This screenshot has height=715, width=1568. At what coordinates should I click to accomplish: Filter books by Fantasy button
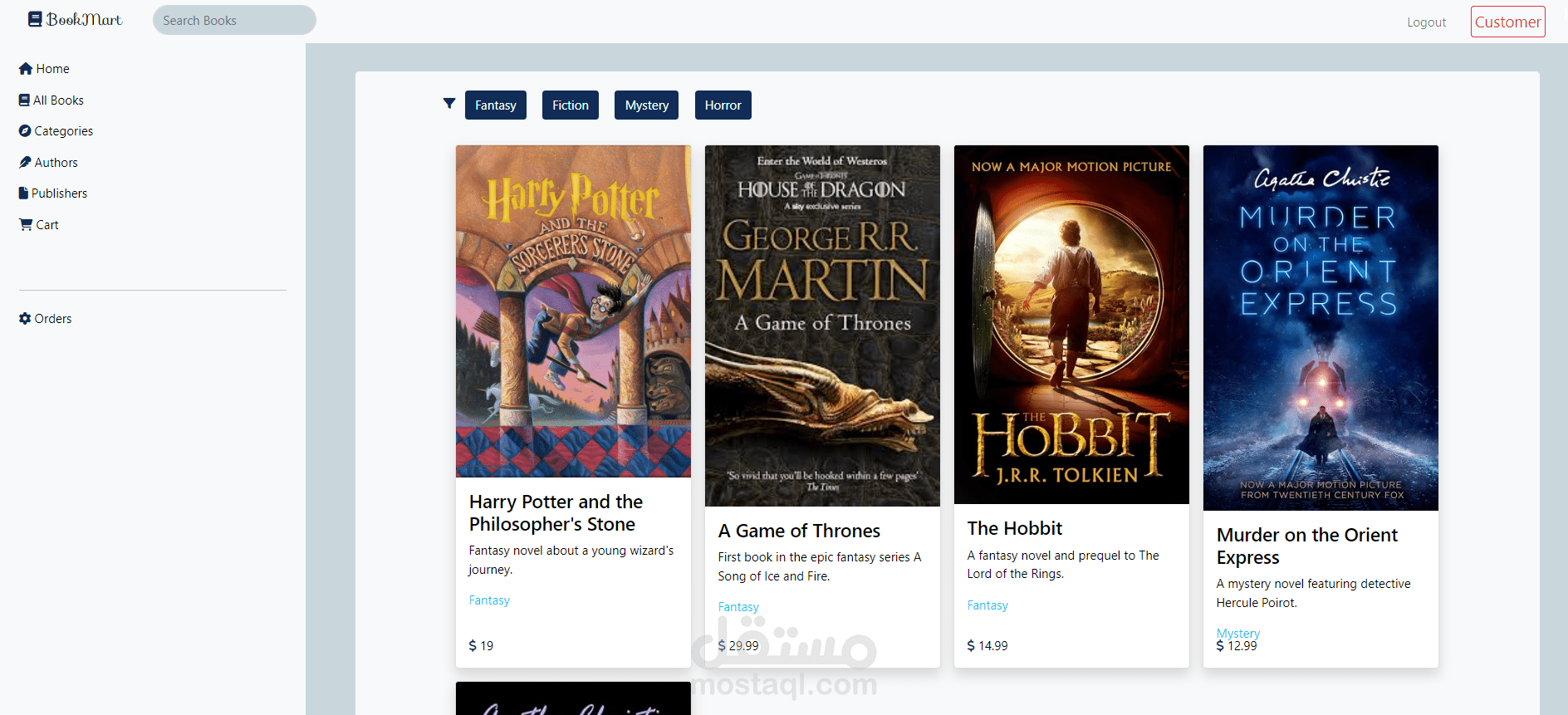[496, 105]
